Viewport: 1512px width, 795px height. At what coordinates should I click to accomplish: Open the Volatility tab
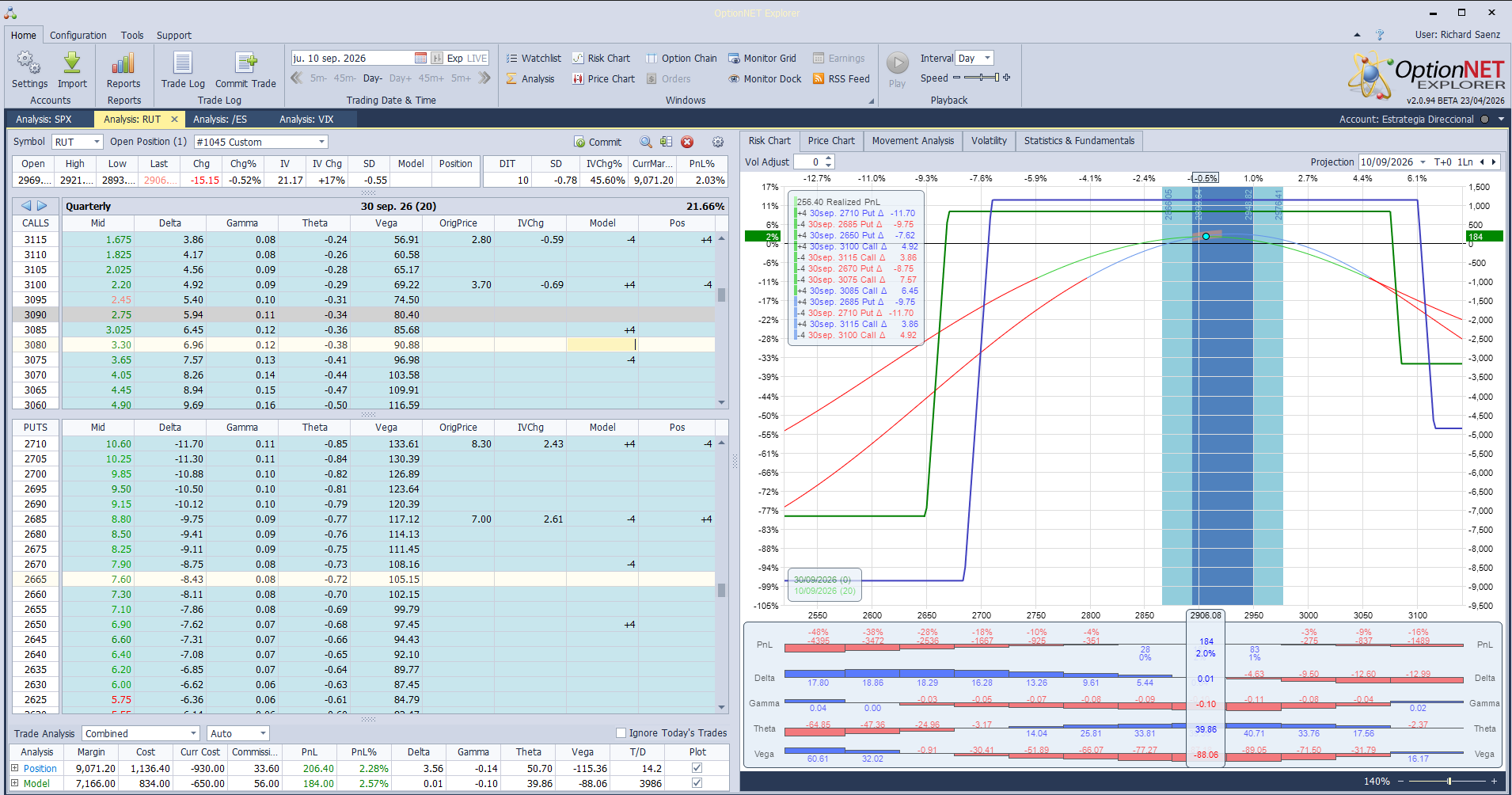[989, 141]
